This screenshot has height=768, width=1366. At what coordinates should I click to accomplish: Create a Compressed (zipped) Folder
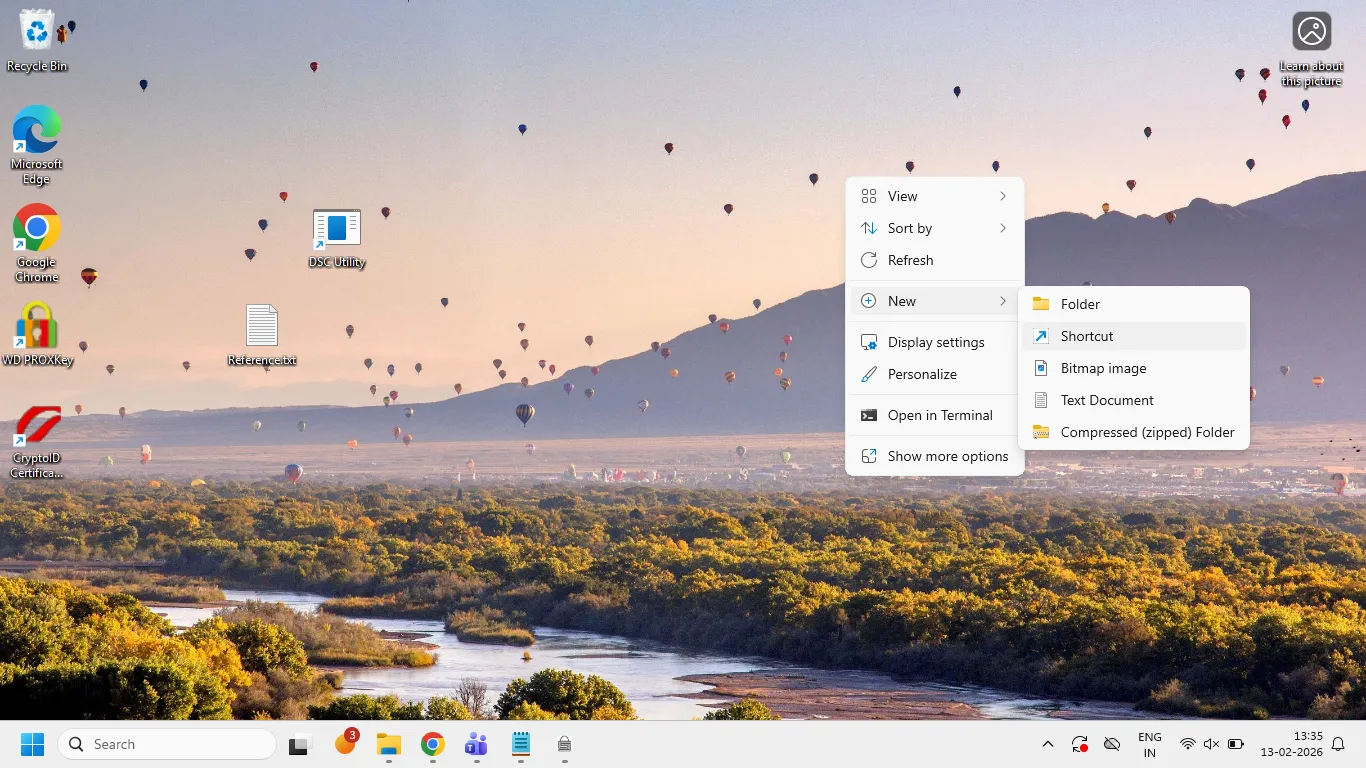(1134, 432)
